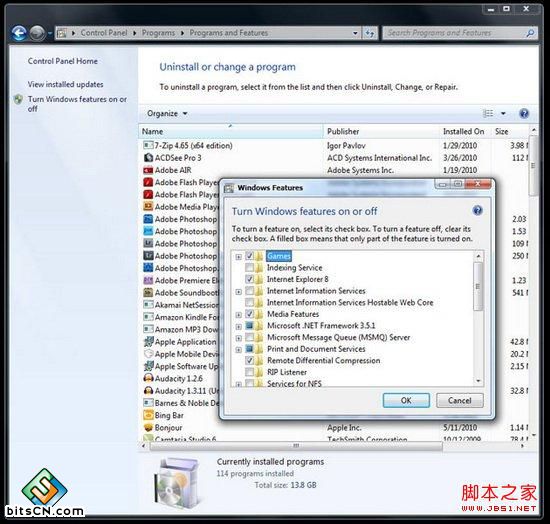Expand the Microsoft Message Queue node

coord(239,338)
